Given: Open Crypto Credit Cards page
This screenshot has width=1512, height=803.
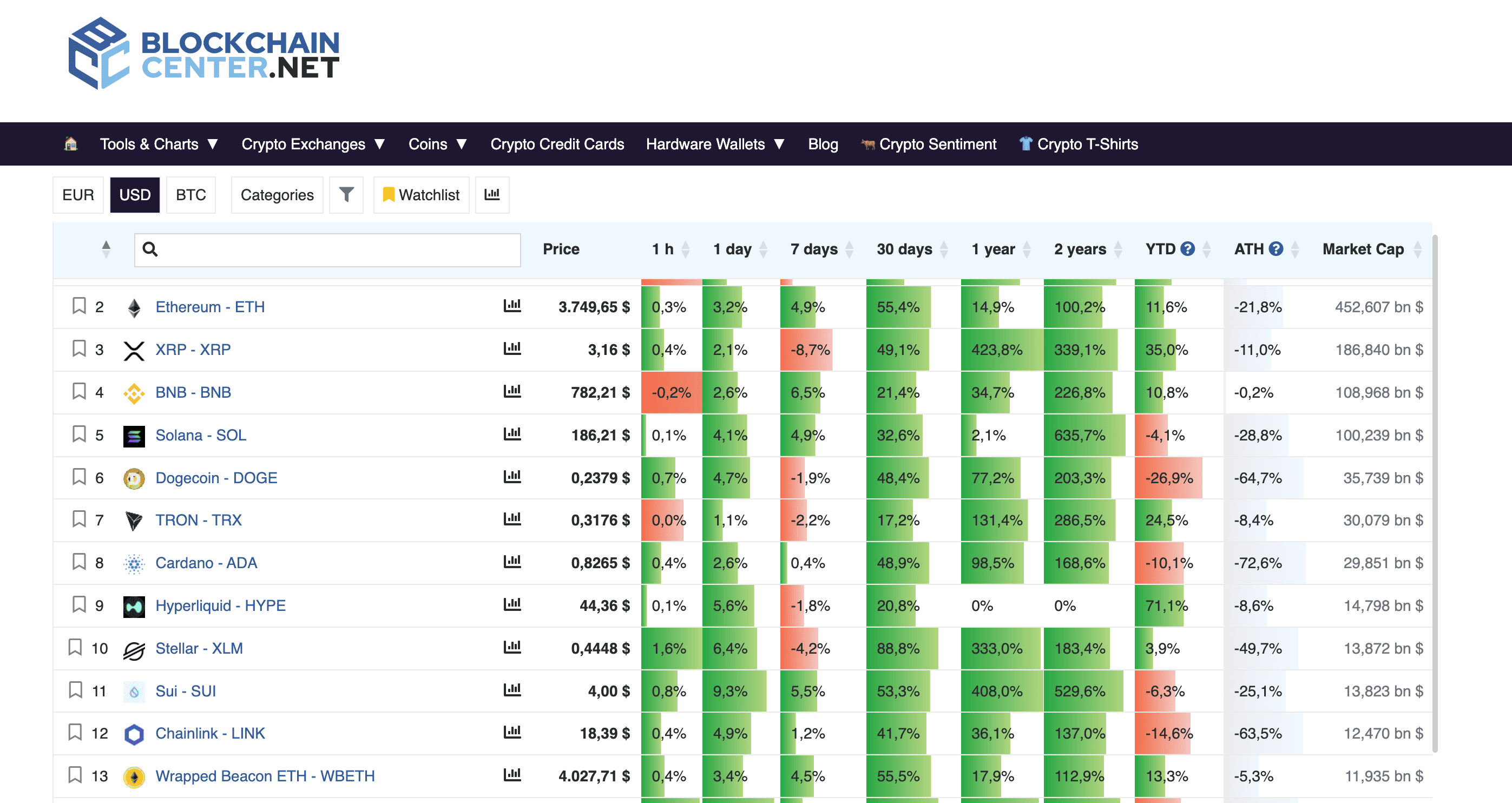Looking at the screenshot, I should [557, 144].
